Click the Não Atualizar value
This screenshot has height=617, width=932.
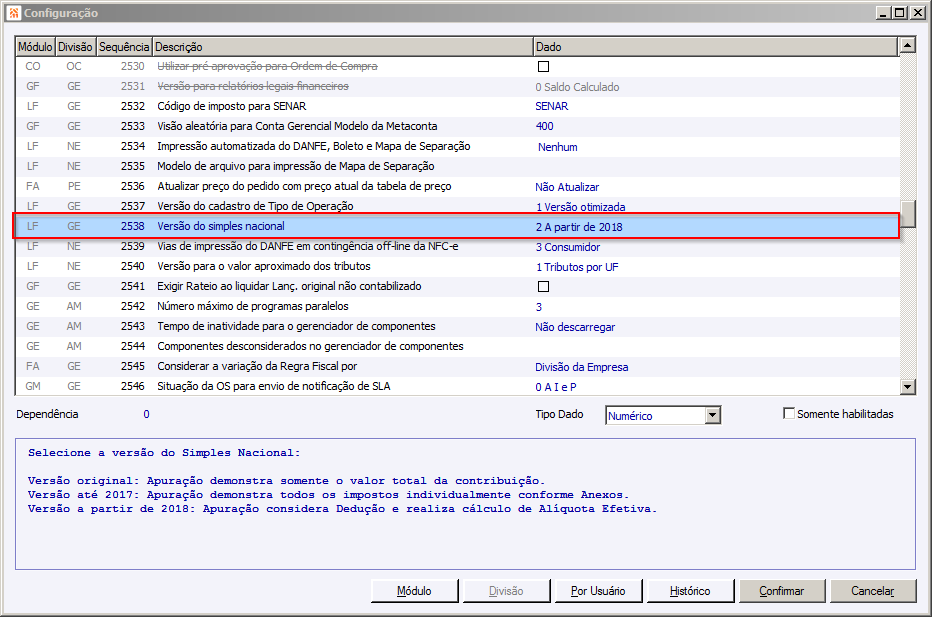click(x=567, y=187)
